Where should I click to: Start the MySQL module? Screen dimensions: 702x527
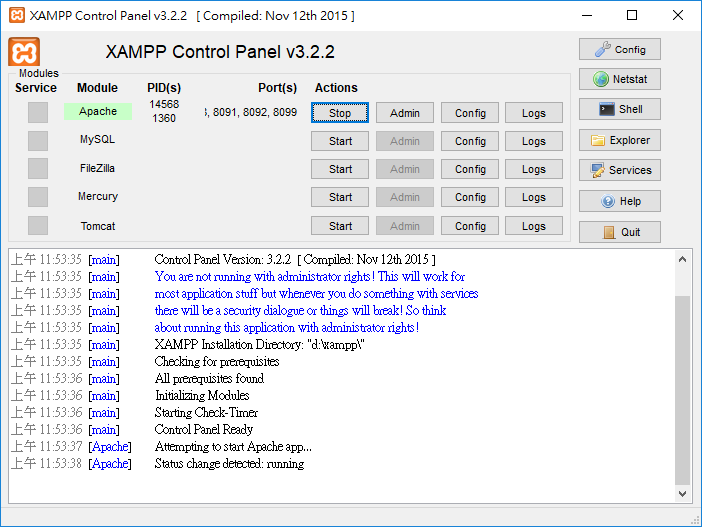coord(340,141)
